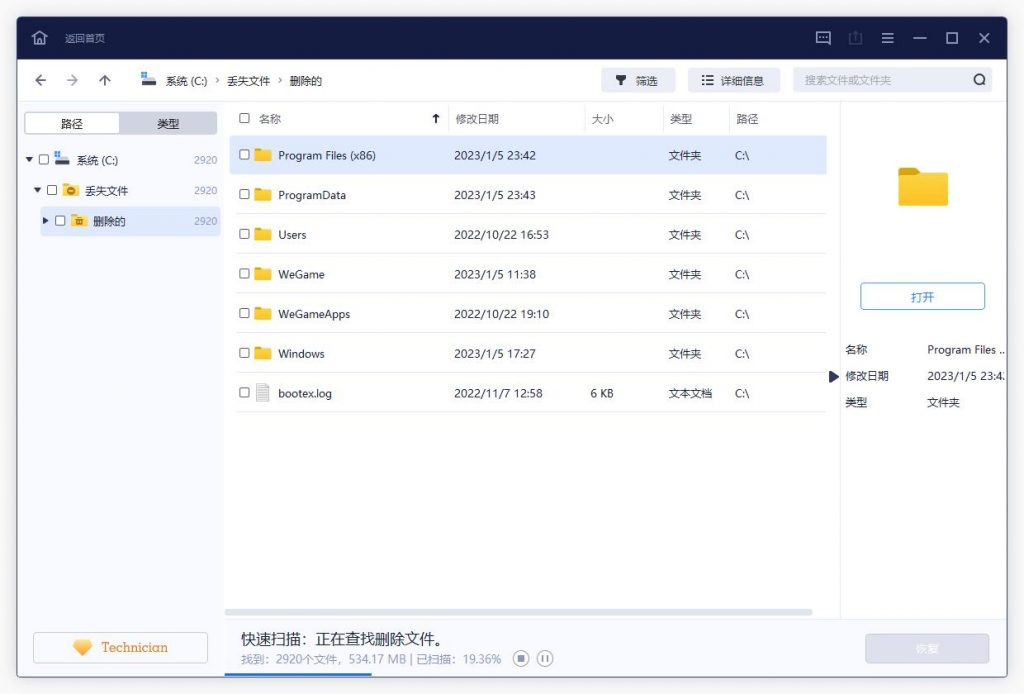Viewport: 1024px width, 694px height.
Task: Click the search magnifier icon
Action: click(980, 79)
